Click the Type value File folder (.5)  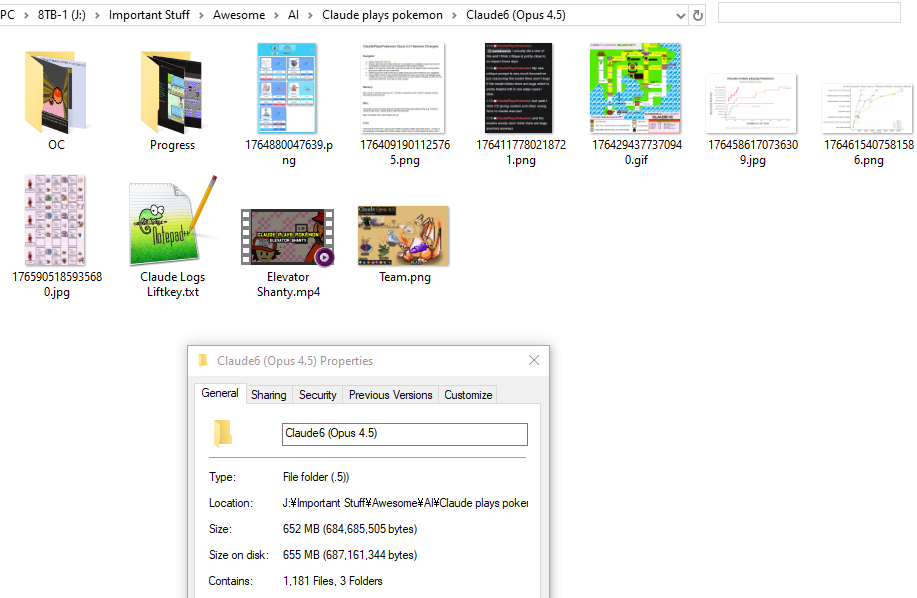pos(316,477)
